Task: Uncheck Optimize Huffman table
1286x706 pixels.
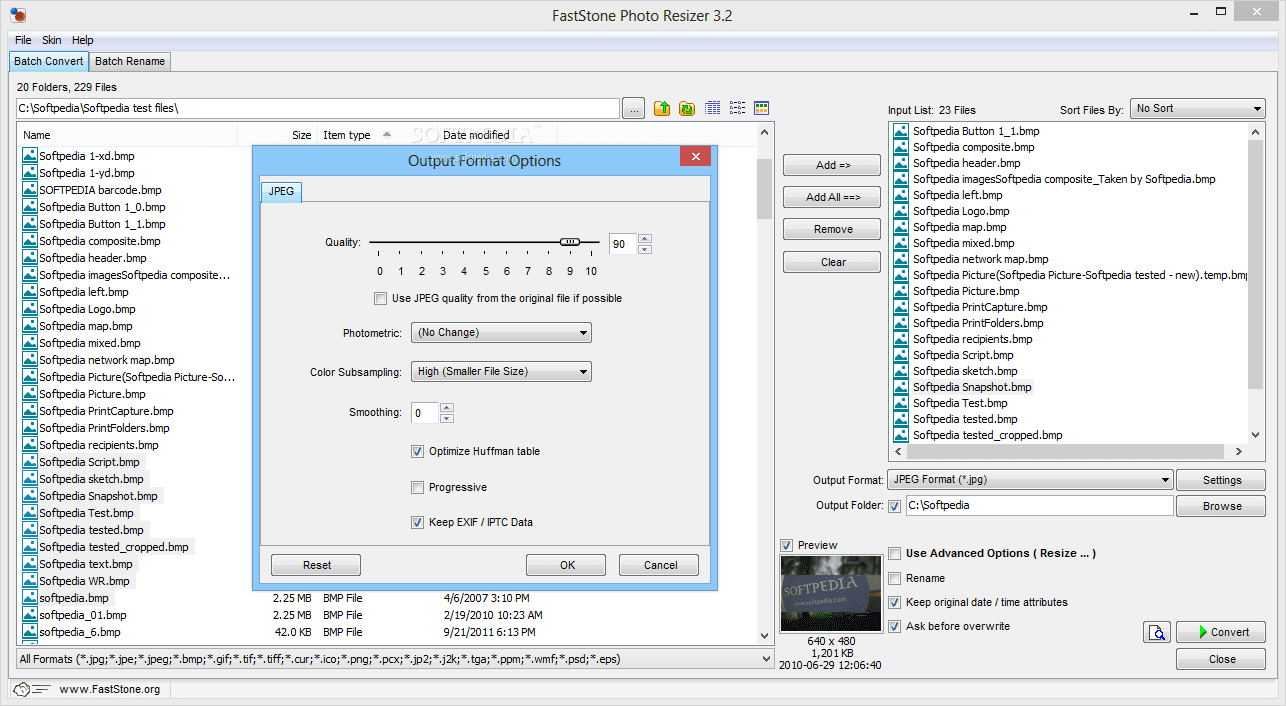Action: [x=418, y=451]
